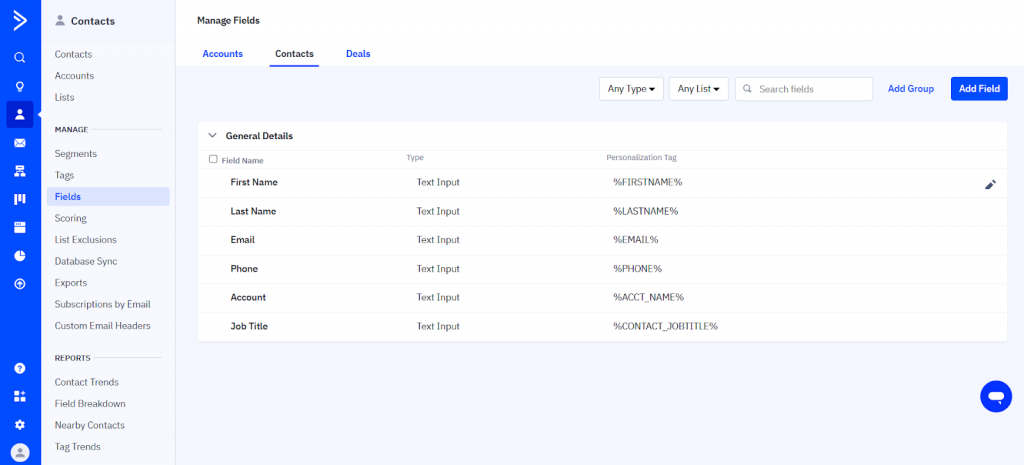Click the Add Field button

coord(979,89)
